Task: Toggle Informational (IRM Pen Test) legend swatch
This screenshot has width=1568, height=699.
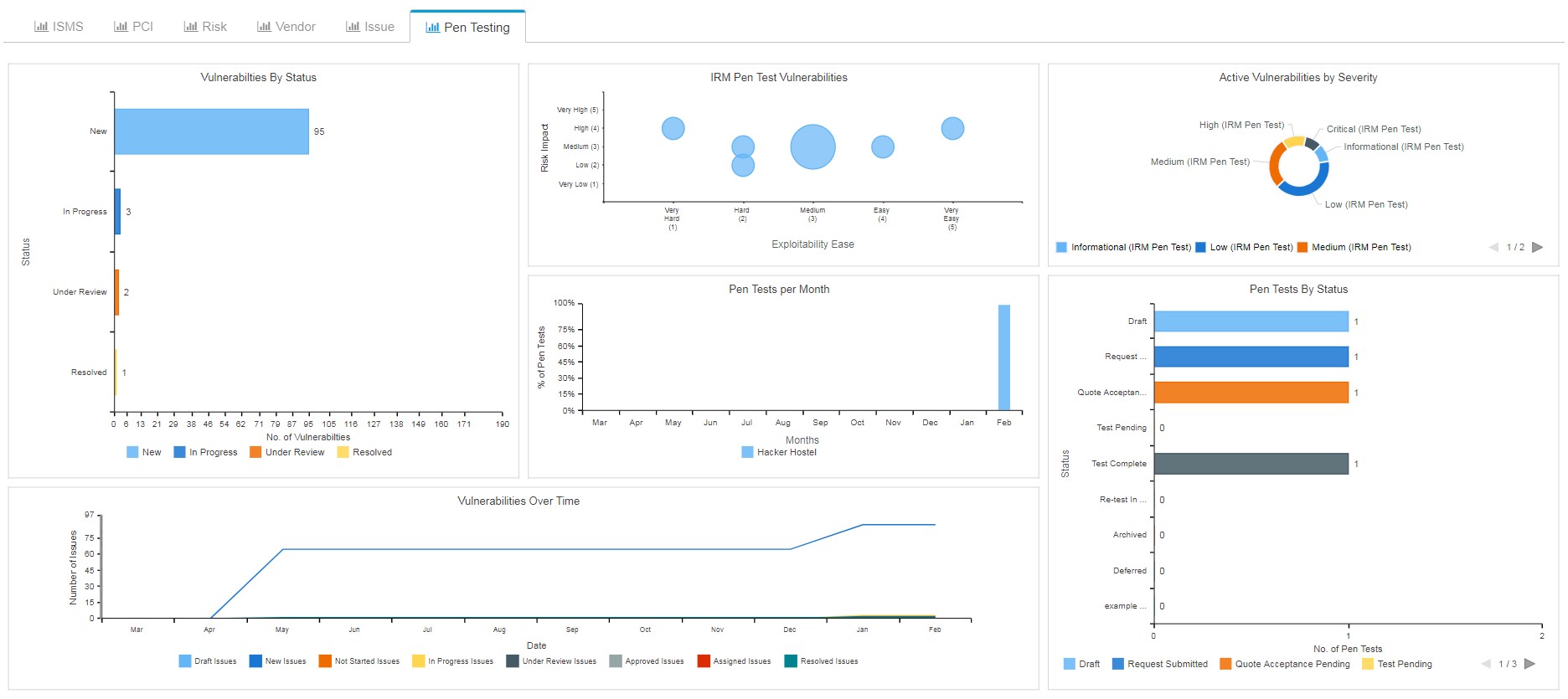Action: tap(1062, 247)
